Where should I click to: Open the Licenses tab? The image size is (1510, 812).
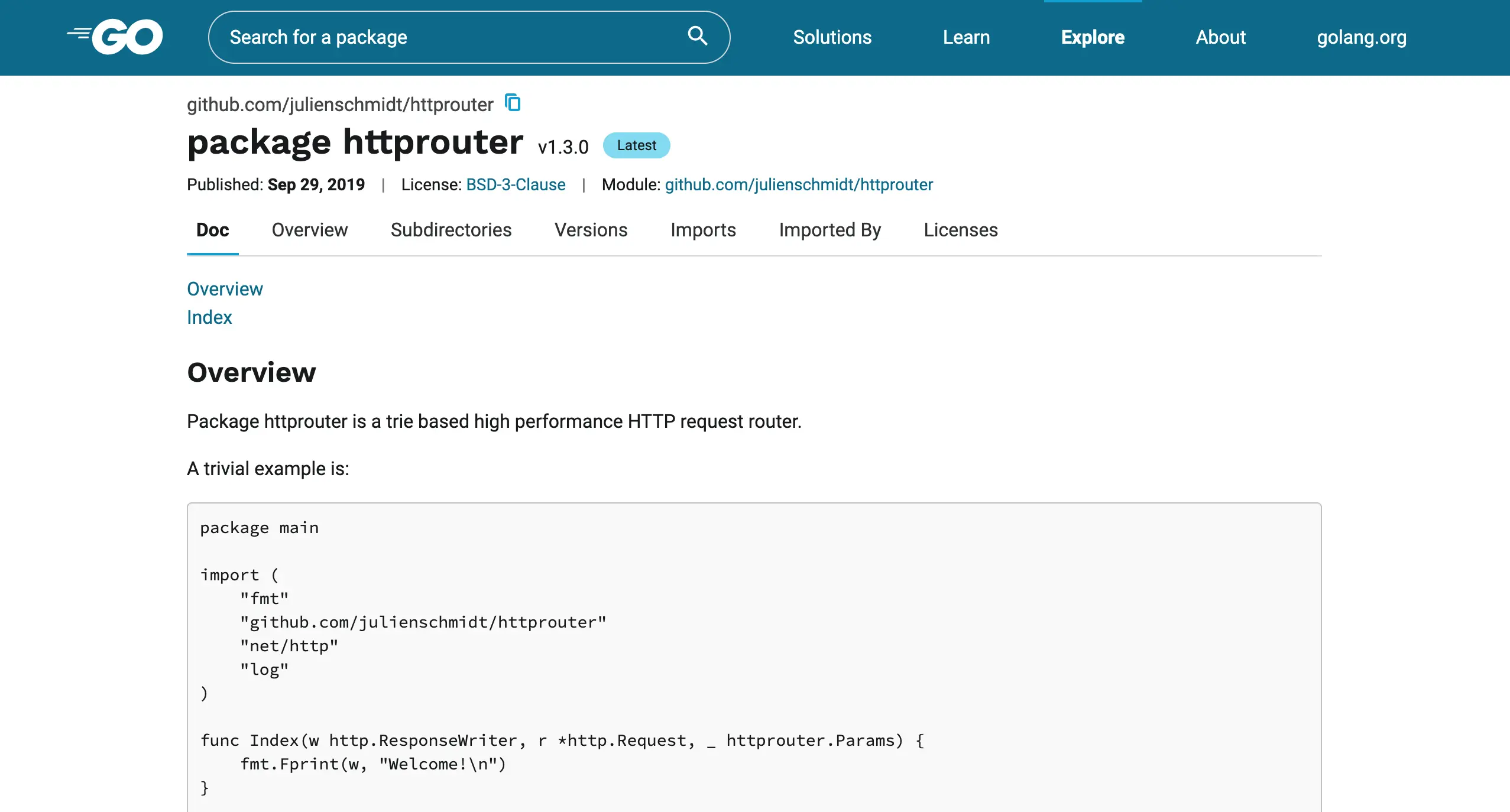[960, 230]
